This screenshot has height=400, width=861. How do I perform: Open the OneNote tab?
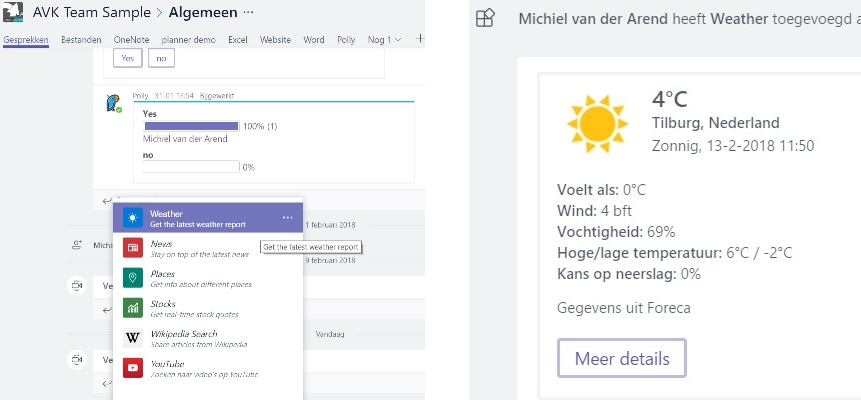[x=131, y=40]
